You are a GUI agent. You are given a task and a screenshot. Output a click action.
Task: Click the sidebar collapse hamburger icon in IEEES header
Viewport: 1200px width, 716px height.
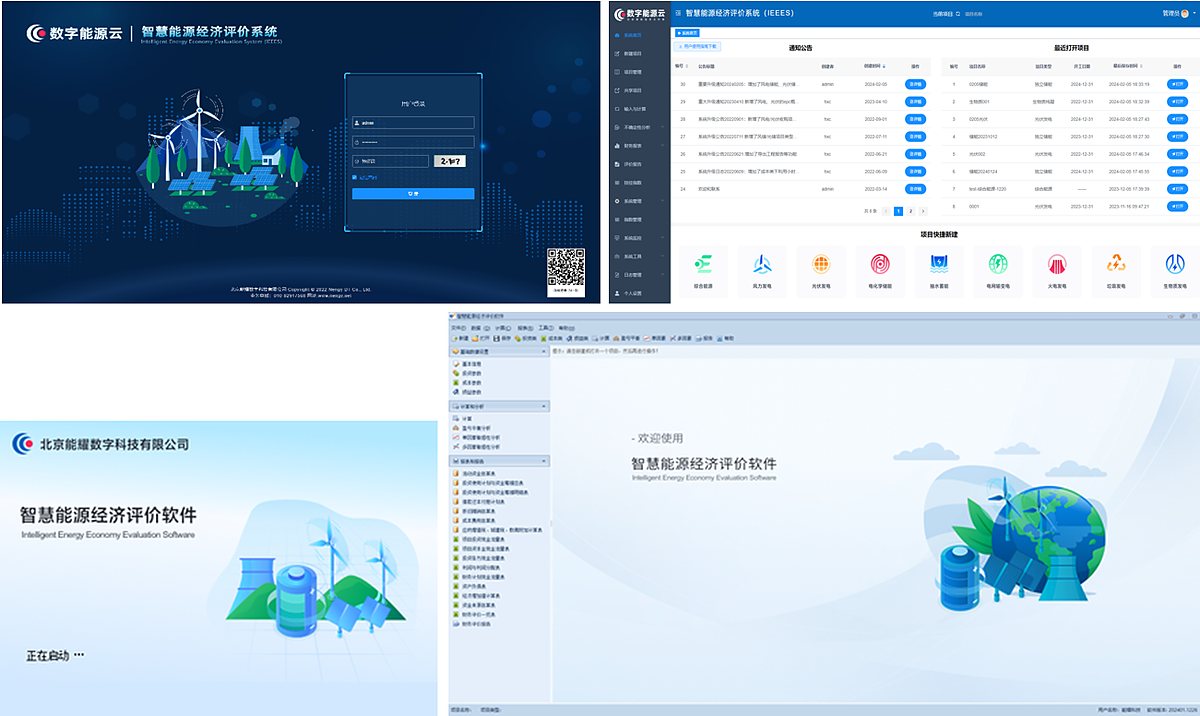[x=678, y=13]
